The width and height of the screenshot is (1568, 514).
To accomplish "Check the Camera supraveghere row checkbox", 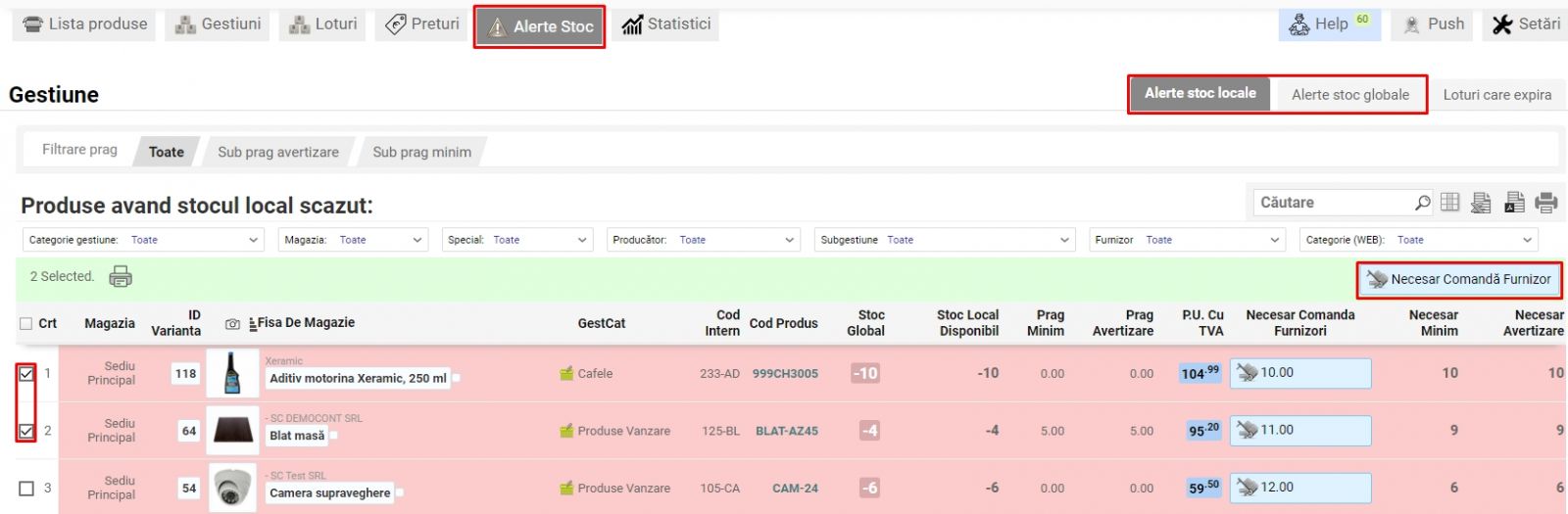I will (26, 489).
